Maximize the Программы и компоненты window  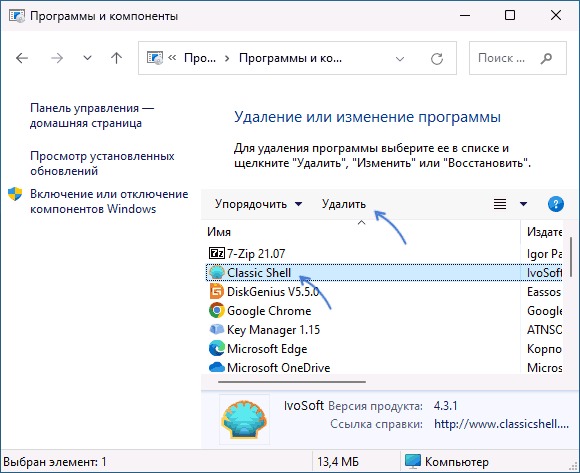coord(510,15)
